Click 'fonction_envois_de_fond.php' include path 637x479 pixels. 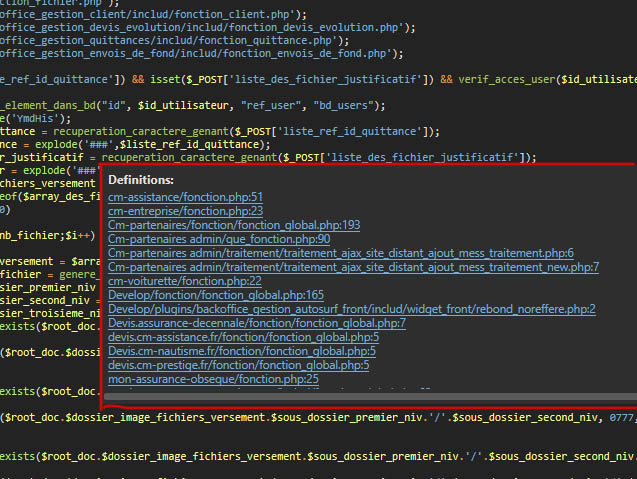click(304, 53)
